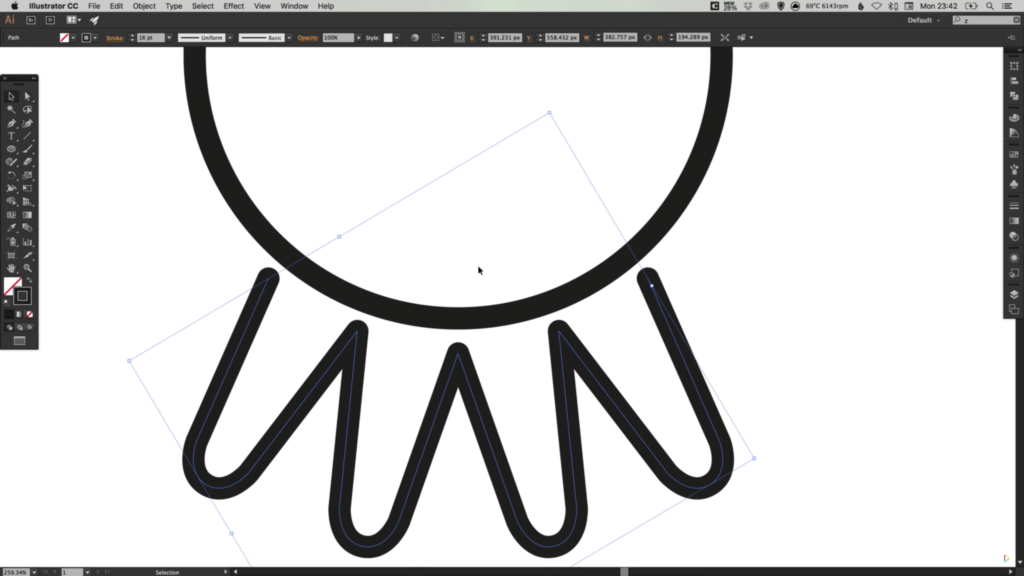1024x576 pixels.
Task: Activate the Rotate tool
Action: coord(11,175)
